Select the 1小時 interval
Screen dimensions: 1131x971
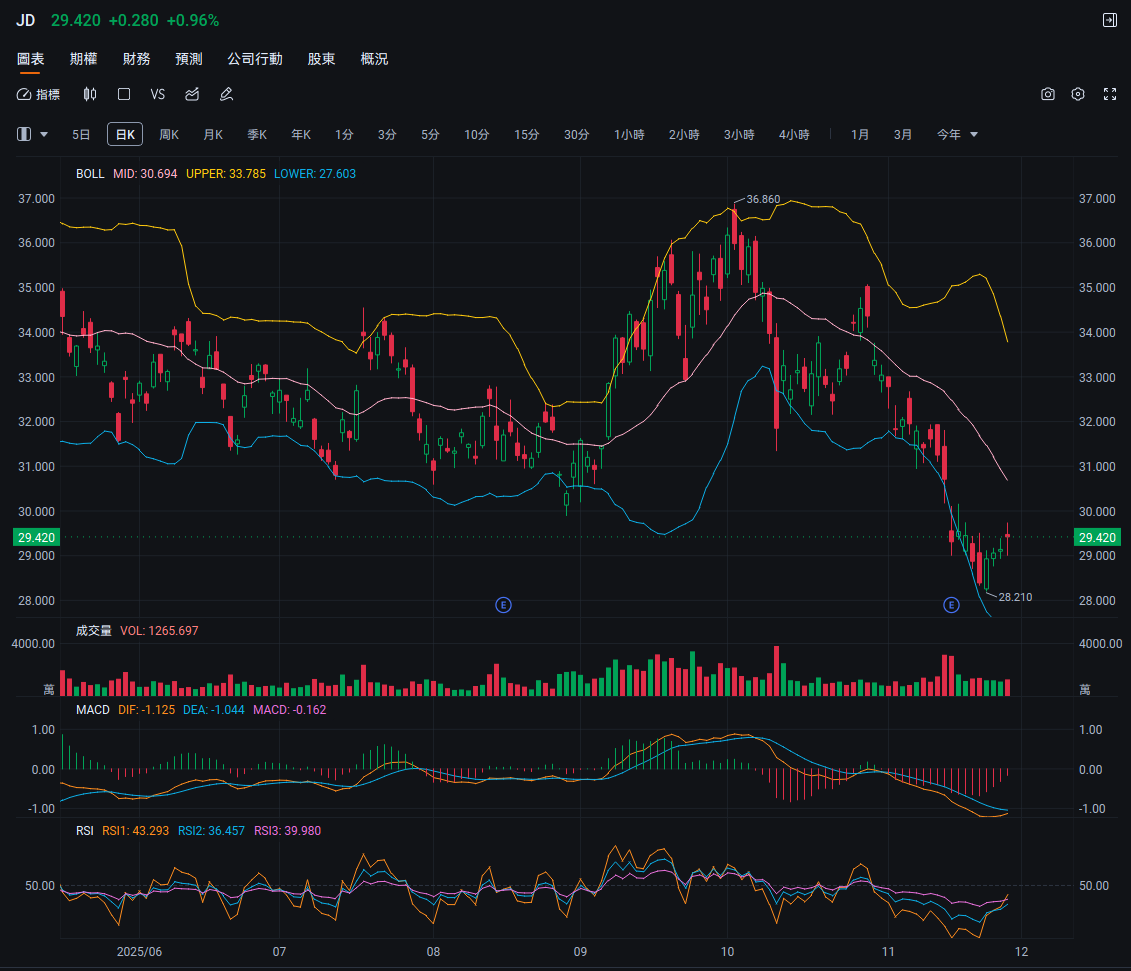(629, 134)
